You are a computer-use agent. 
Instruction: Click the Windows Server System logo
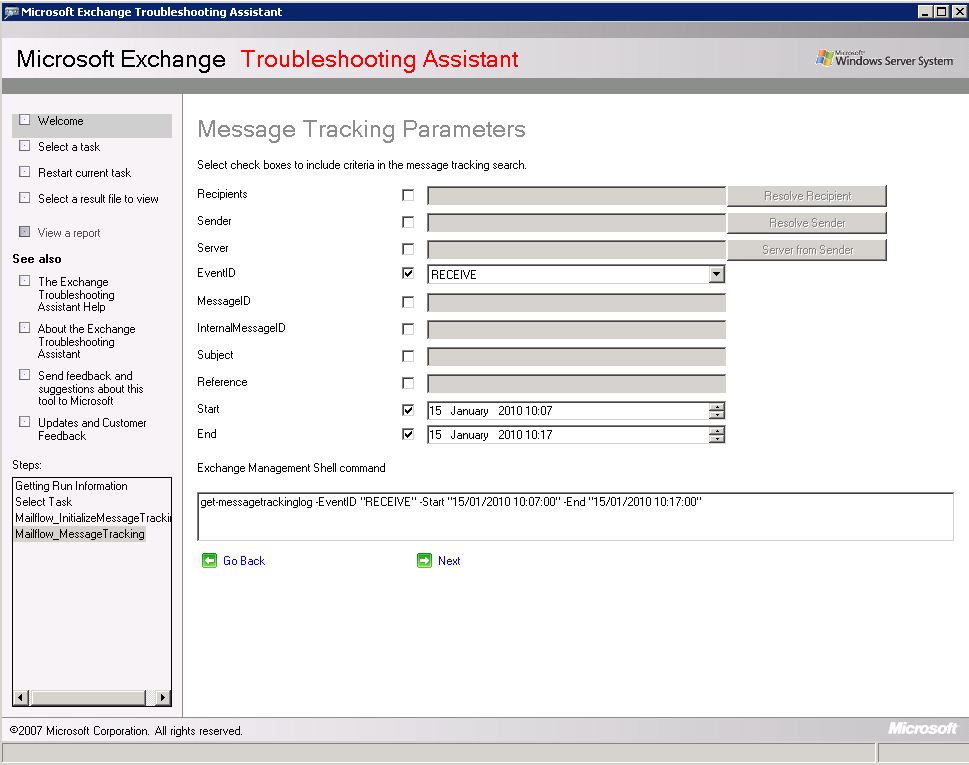[x=885, y=59]
